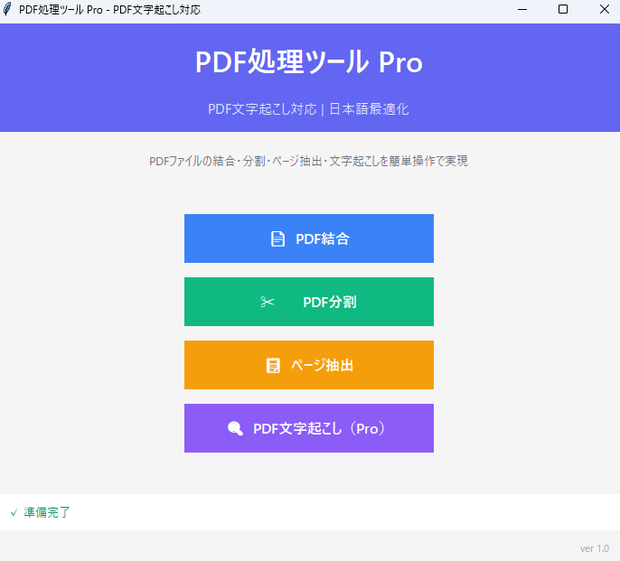This screenshot has width=620, height=561.
Task: Click the window title bar text
Action: (x=110, y=9)
